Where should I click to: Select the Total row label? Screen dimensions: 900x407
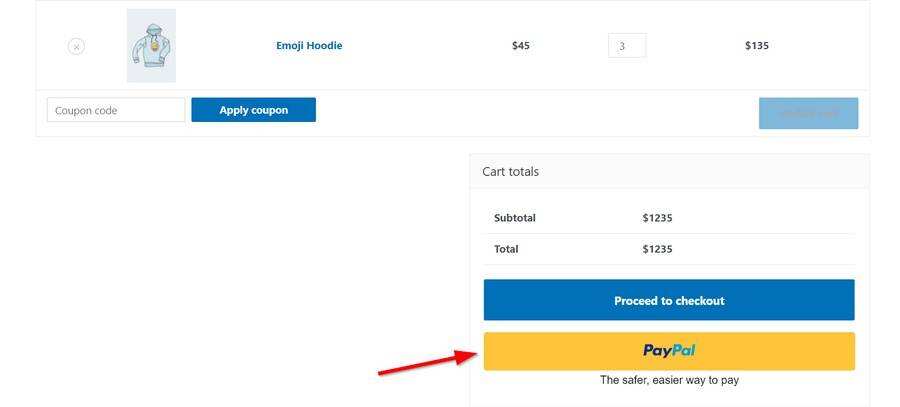(x=506, y=249)
